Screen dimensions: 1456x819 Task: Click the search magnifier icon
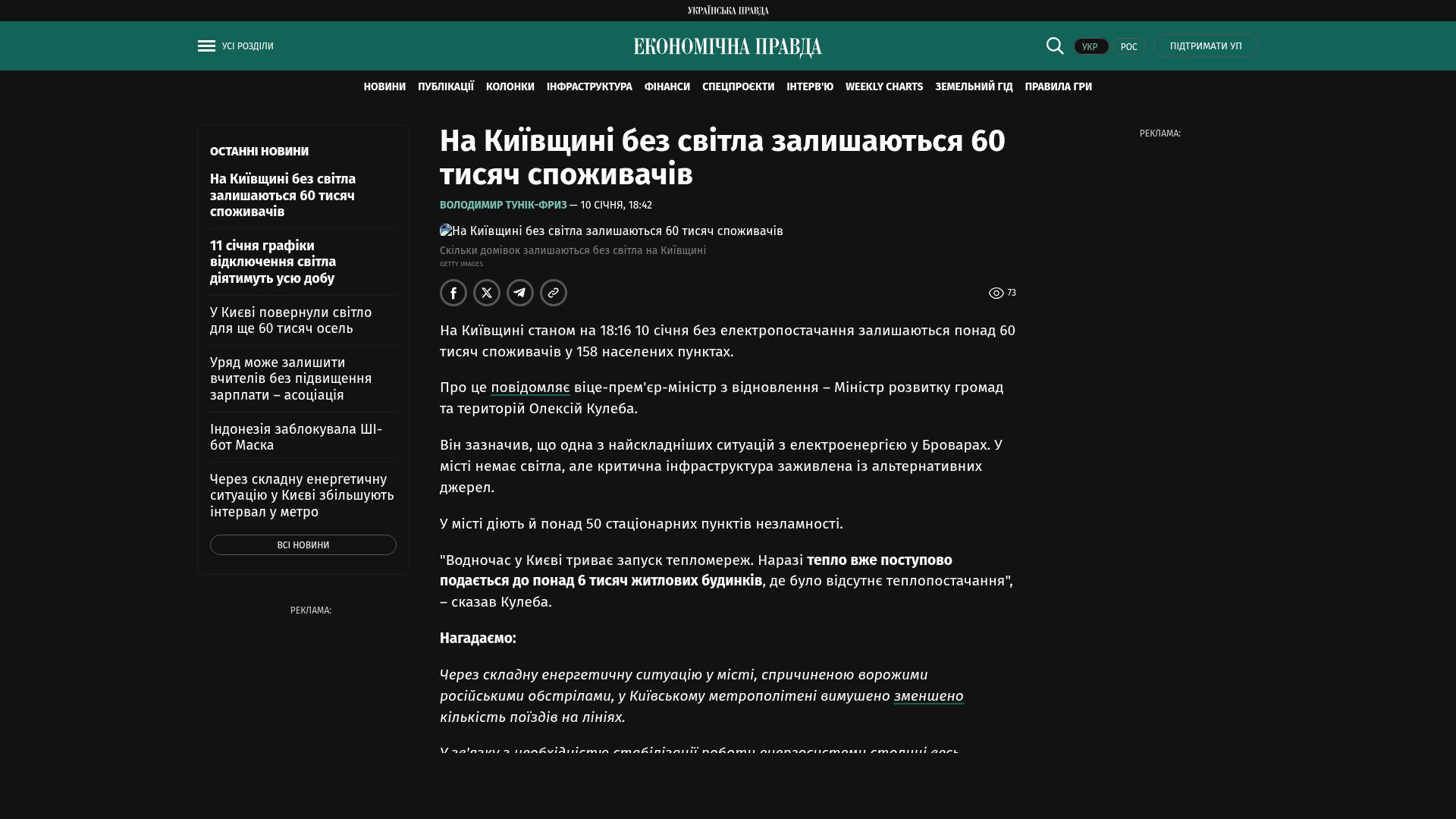tap(1054, 45)
